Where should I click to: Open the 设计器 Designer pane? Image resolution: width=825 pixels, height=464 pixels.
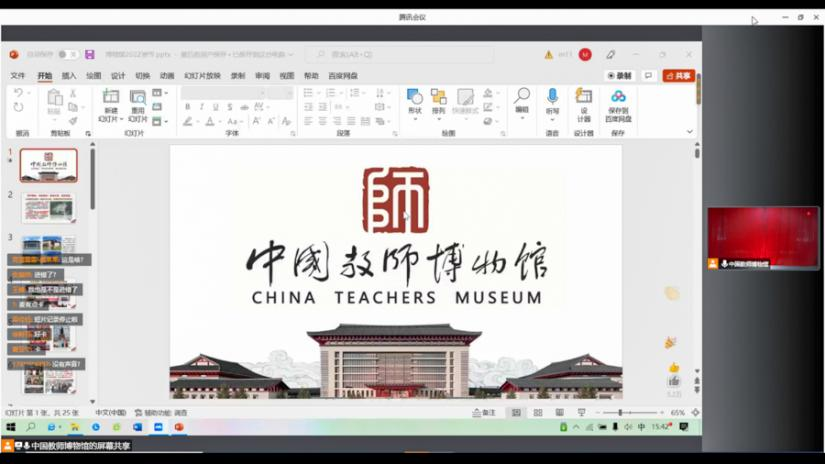click(583, 98)
